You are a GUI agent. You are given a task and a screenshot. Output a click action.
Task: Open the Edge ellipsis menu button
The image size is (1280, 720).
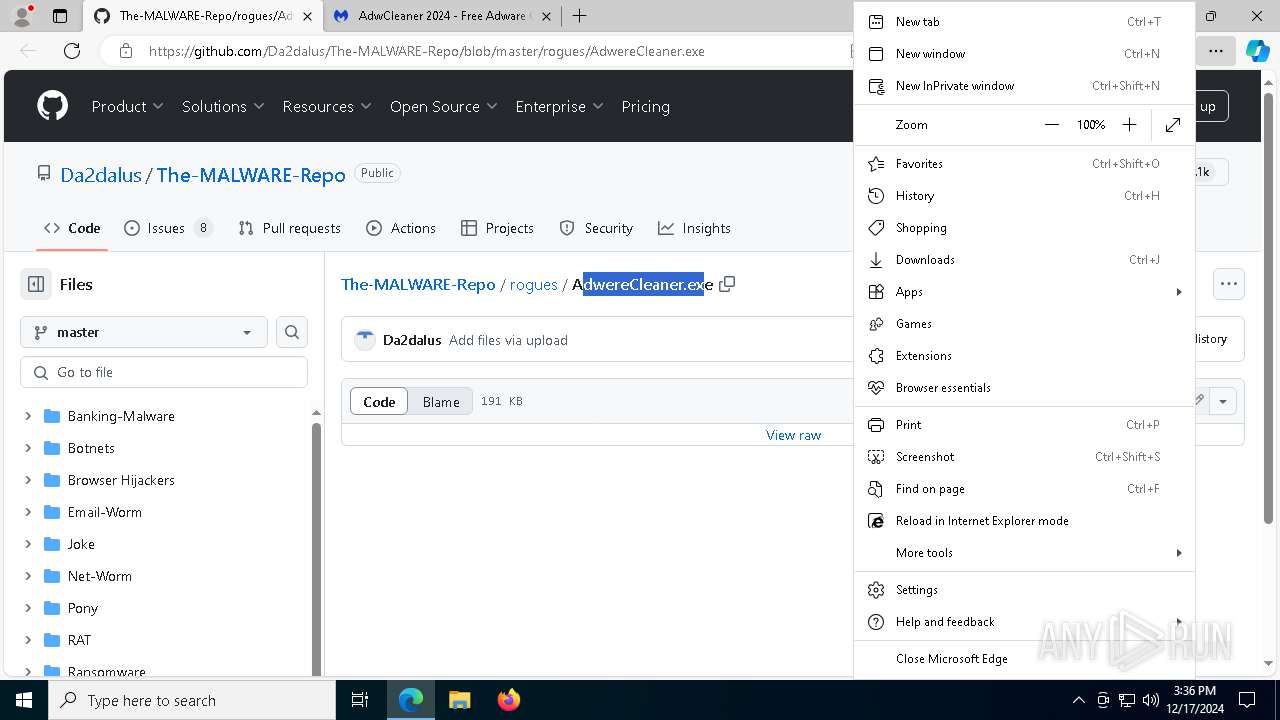pyautogui.click(x=1215, y=51)
